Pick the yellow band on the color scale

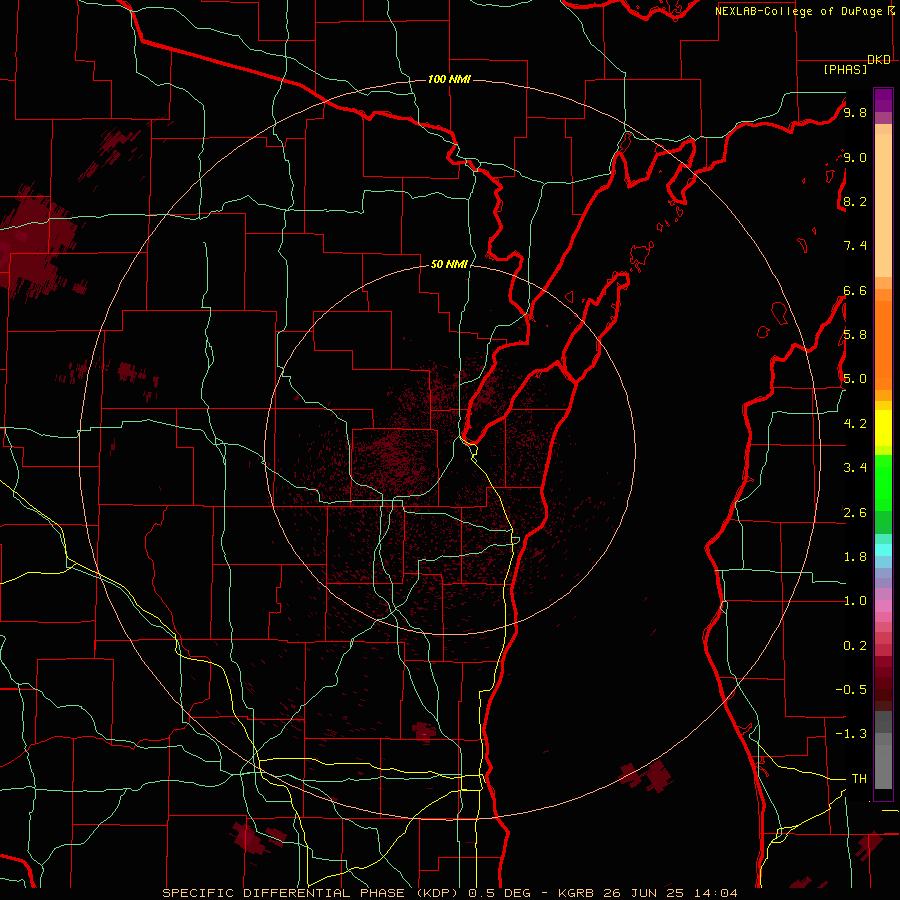(883, 428)
